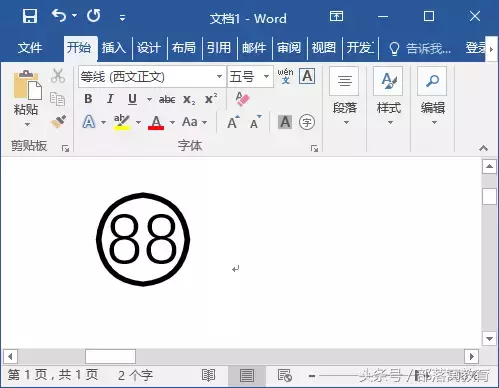Open the 布局 ribbon tab
Screen dimensions: 499x388
point(184,48)
